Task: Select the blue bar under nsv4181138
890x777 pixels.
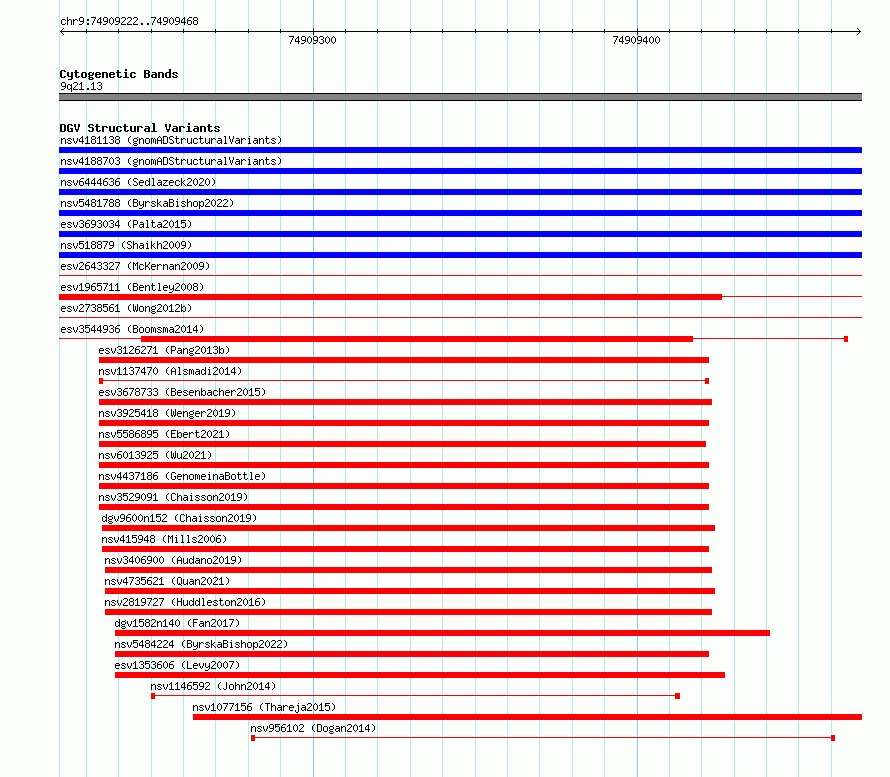Action: coord(460,150)
